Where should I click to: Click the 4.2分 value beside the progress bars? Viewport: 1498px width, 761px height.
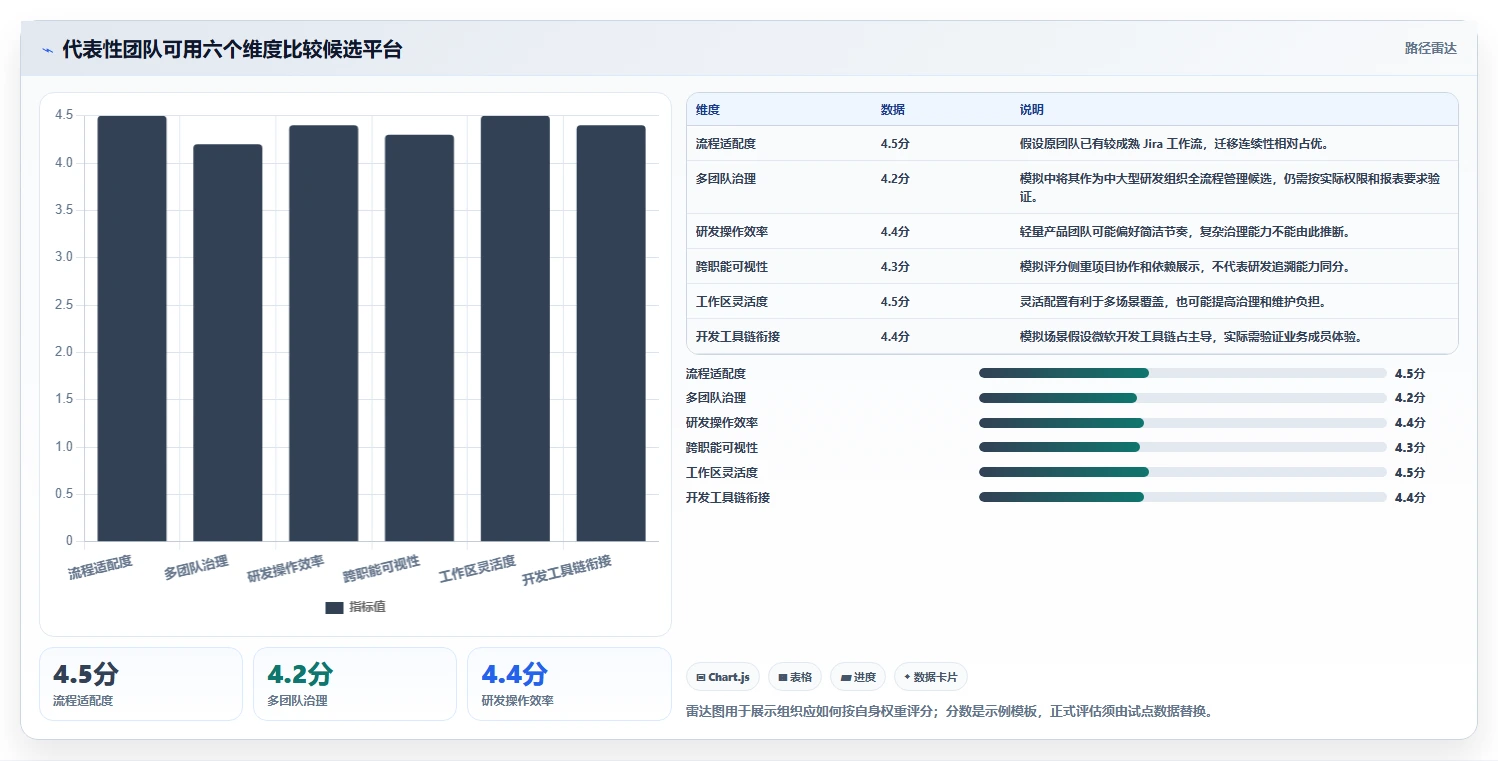coord(1410,398)
